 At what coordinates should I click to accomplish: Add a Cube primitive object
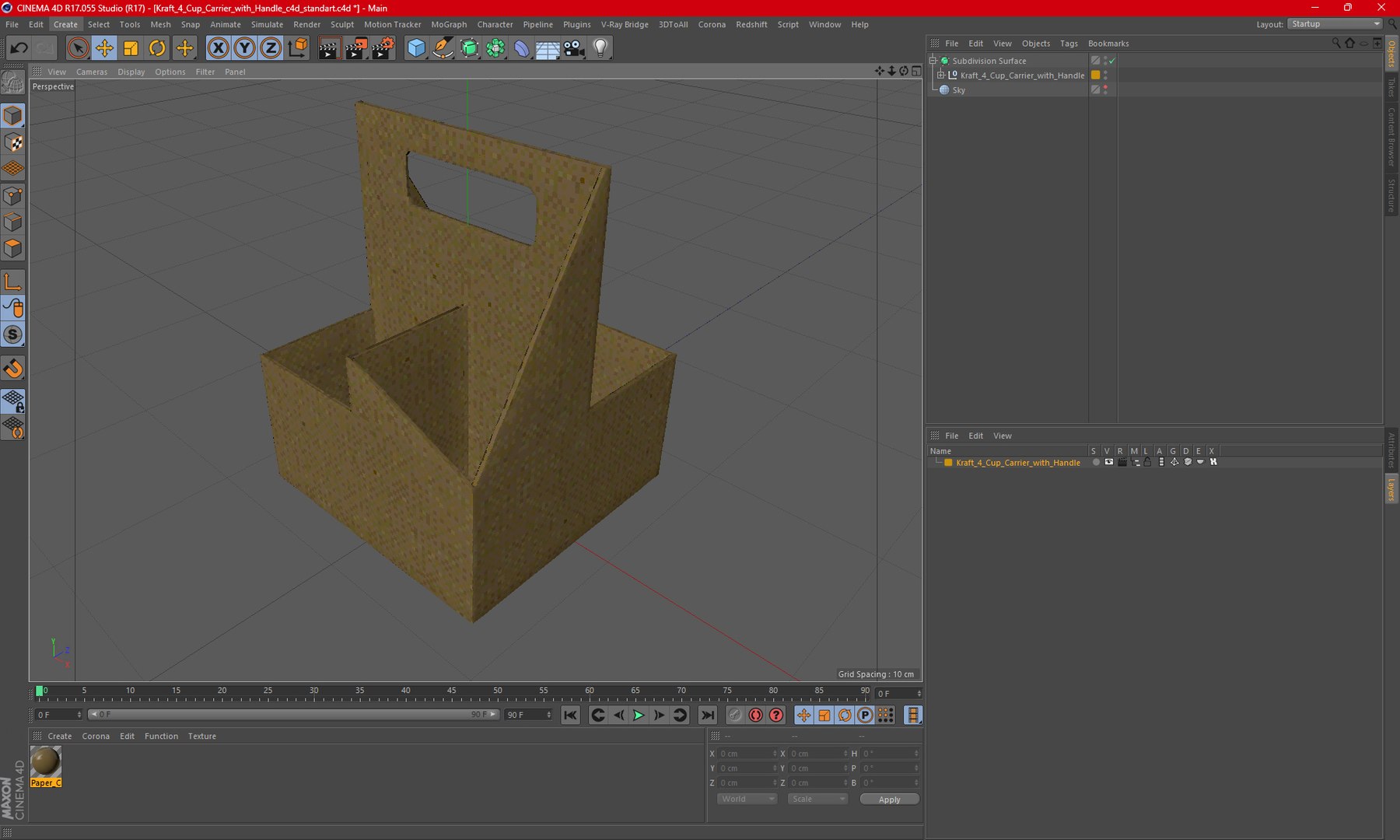416,48
